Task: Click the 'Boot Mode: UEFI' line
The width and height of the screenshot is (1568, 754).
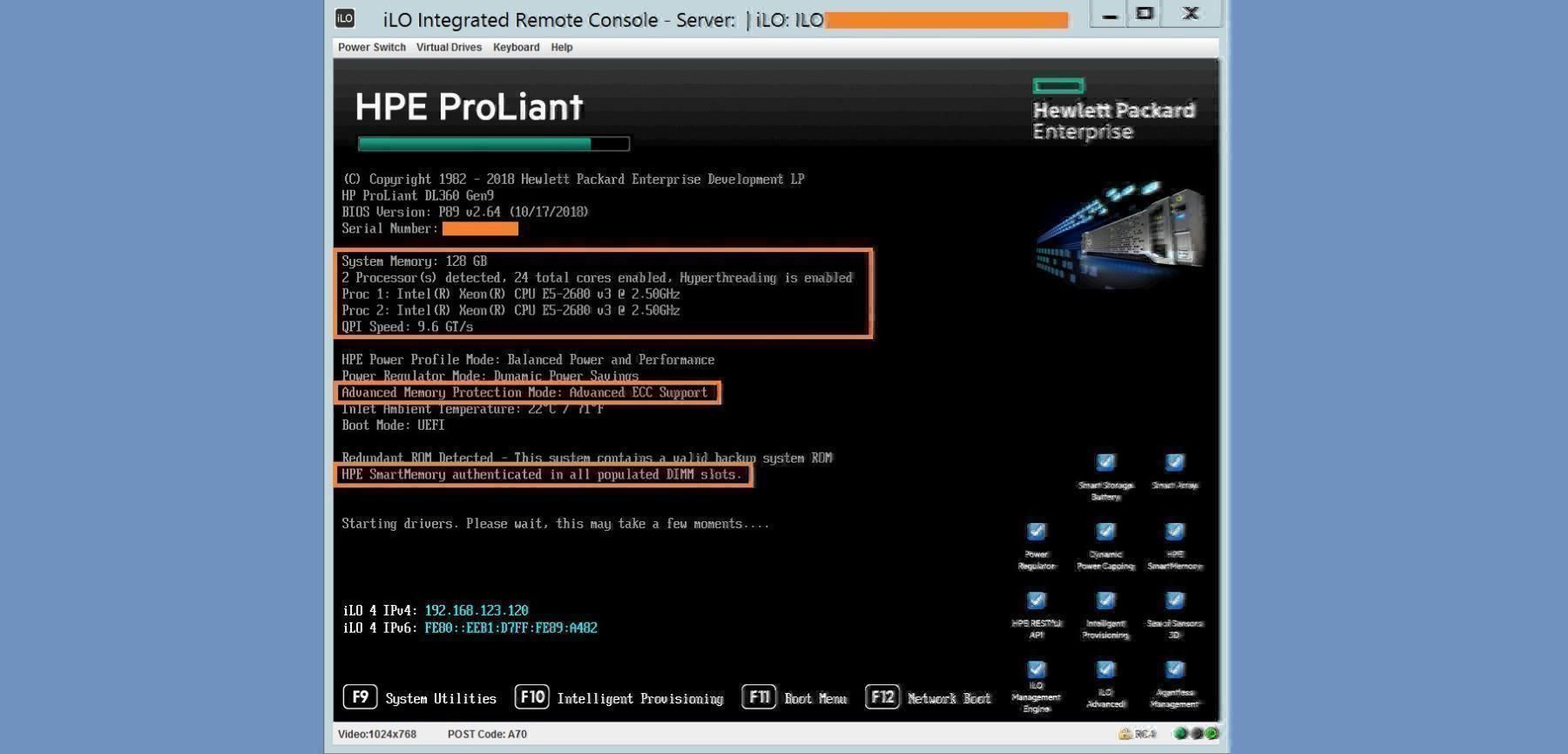Action: coord(393,425)
